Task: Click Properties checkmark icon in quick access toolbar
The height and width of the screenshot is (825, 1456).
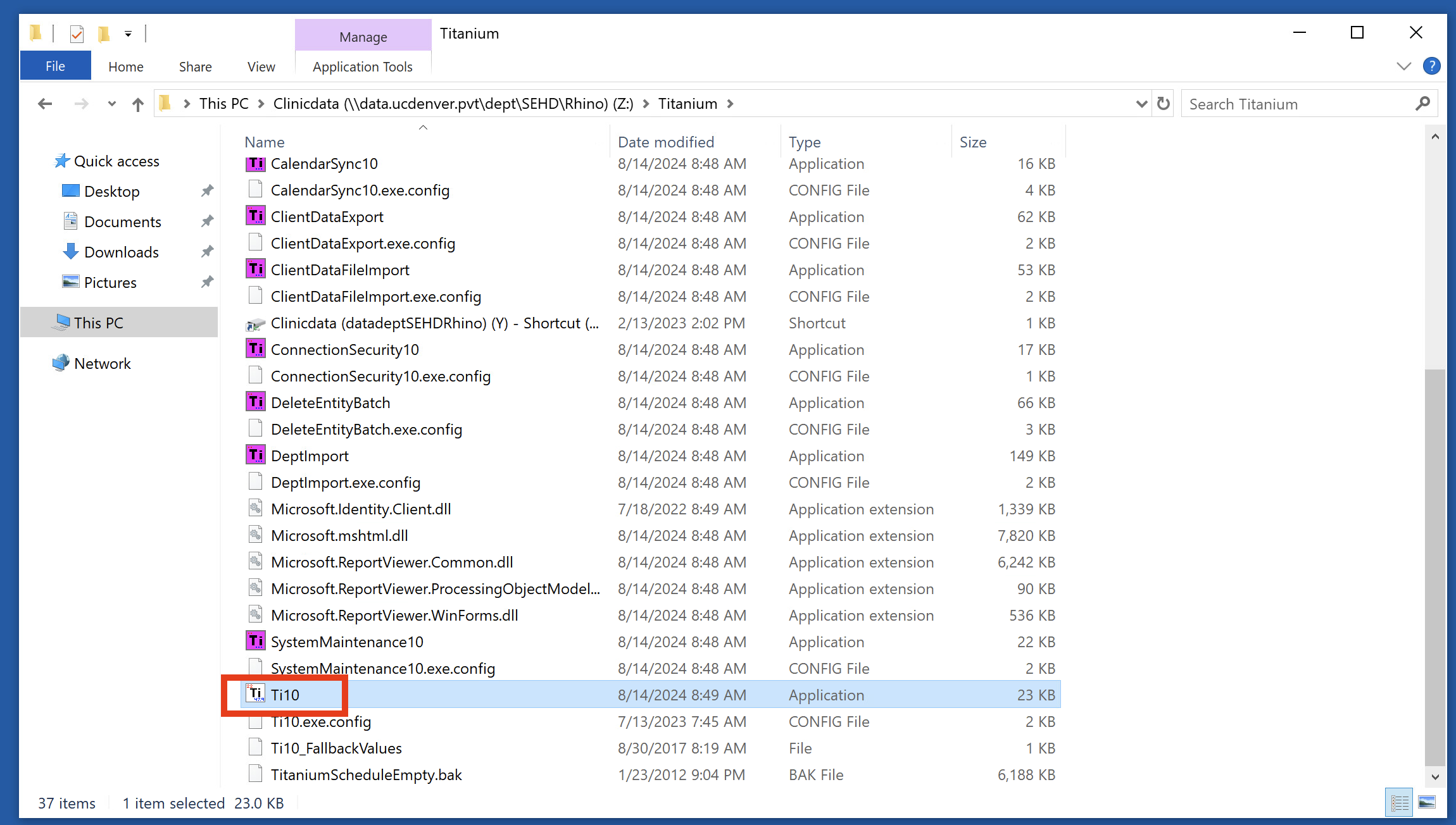Action: pos(77,34)
